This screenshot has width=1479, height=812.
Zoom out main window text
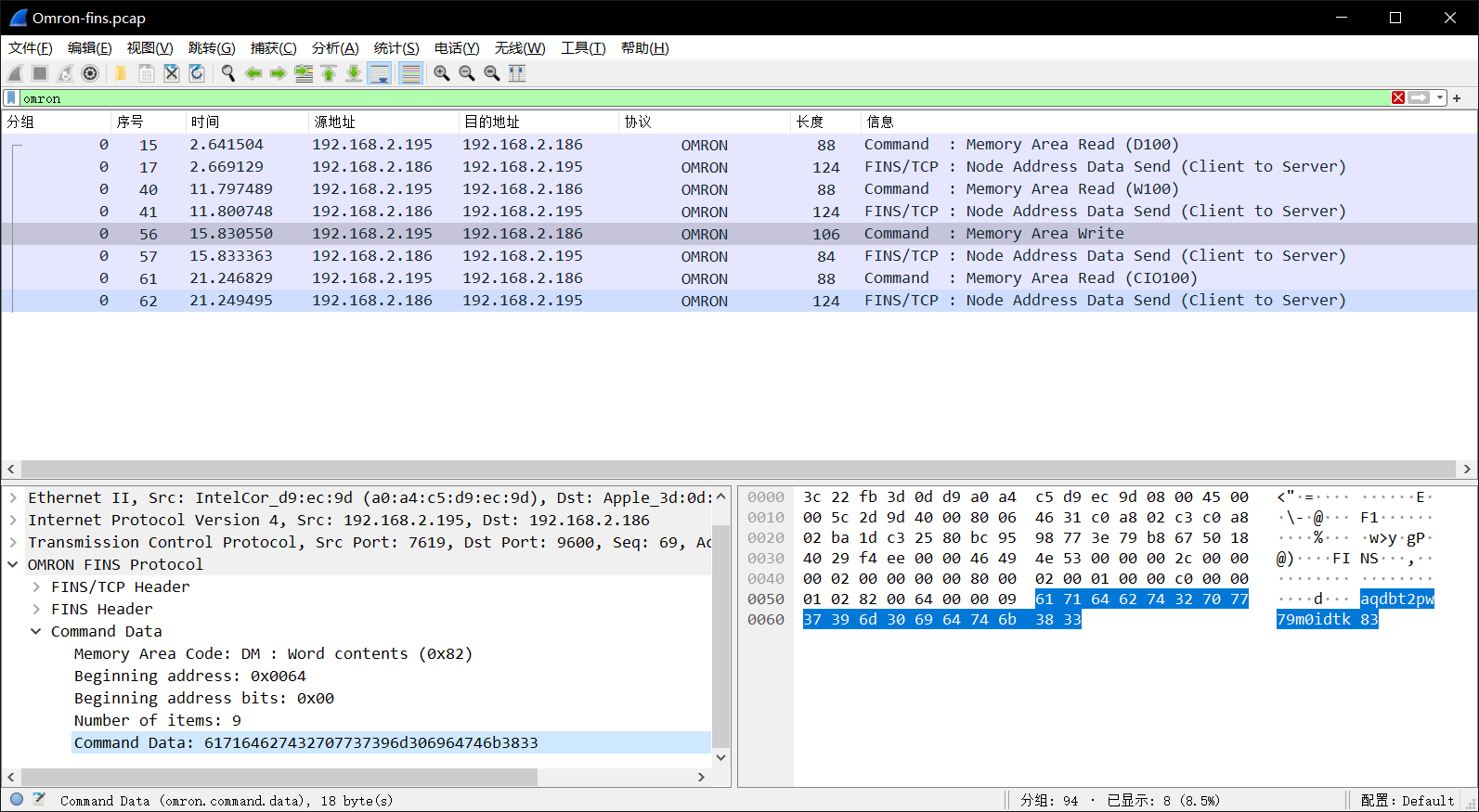tap(467, 73)
